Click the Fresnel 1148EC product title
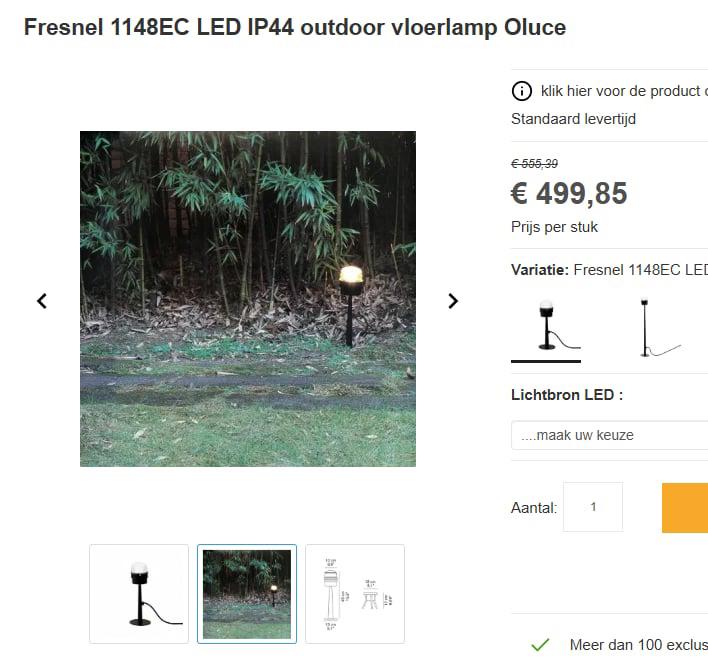The image size is (708, 658). click(295, 28)
